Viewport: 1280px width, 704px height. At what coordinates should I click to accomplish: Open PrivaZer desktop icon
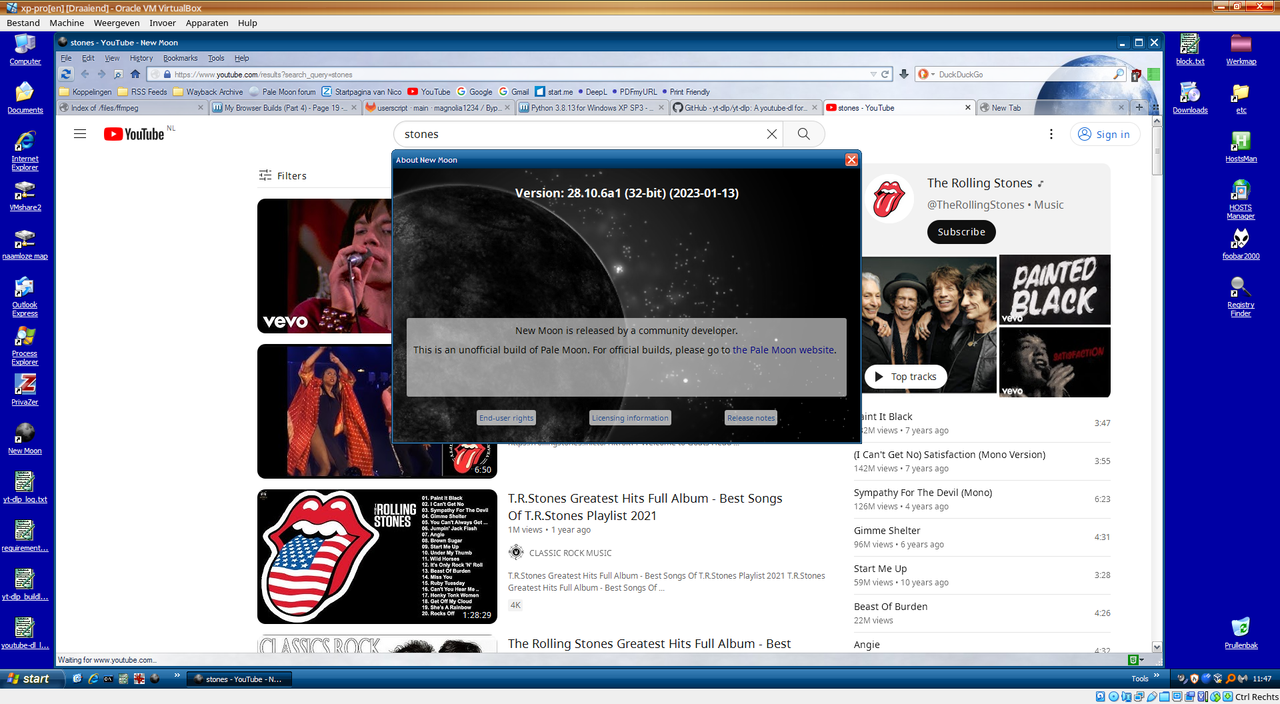25,390
